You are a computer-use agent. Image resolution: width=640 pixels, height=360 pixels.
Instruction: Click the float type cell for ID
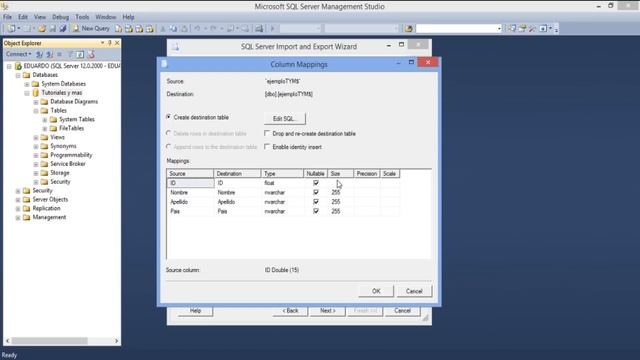pyautogui.click(x=282, y=183)
